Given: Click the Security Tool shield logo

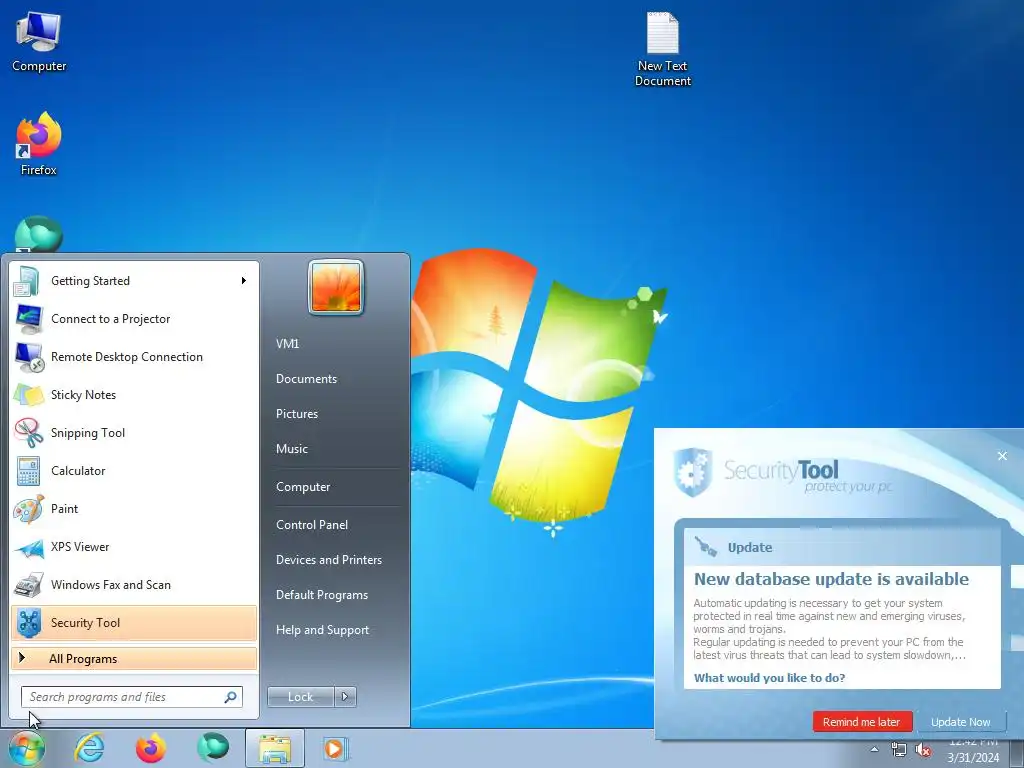Looking at the screenshot, I should (693, 472).
